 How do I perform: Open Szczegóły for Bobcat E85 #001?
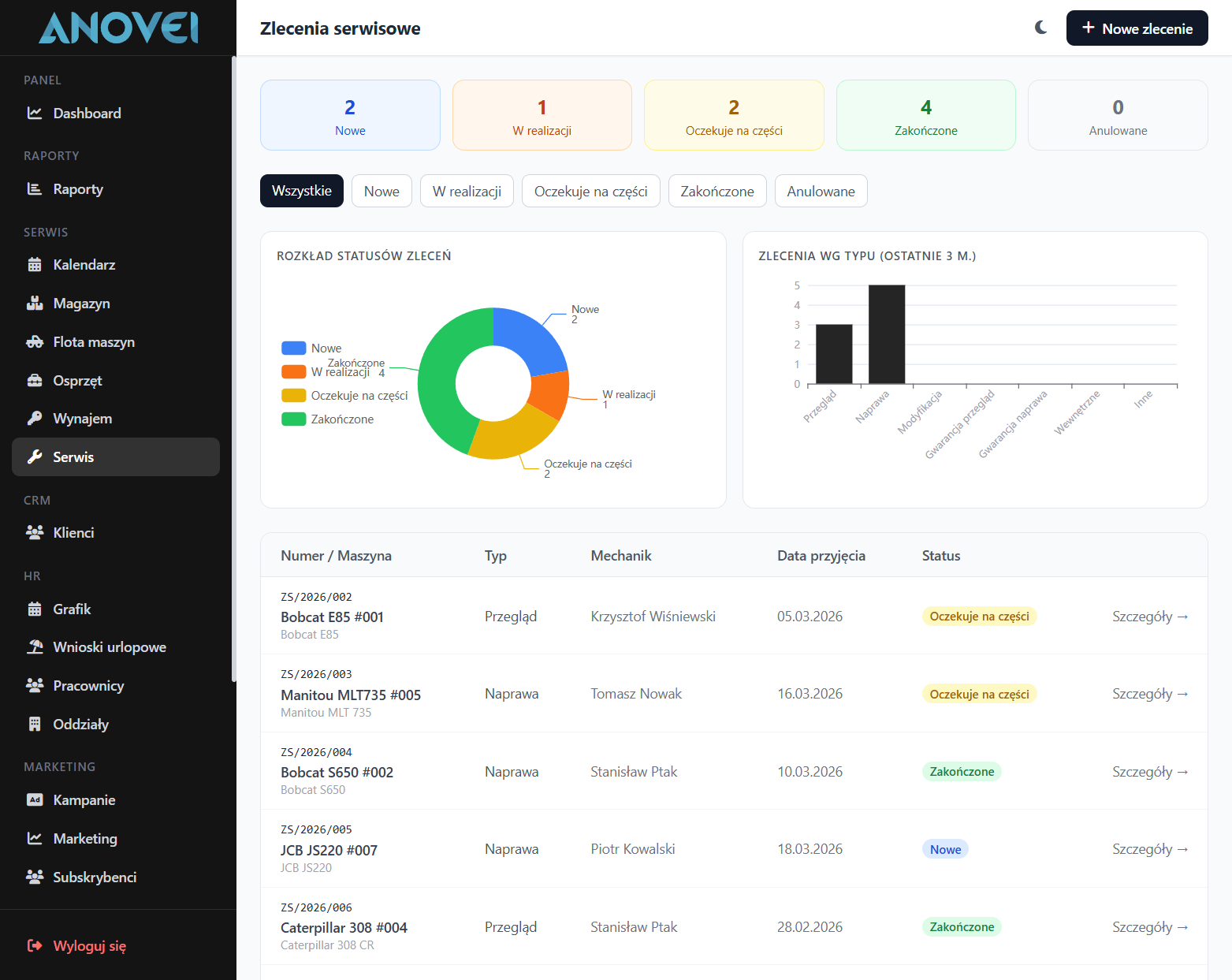coord(1149,617)
